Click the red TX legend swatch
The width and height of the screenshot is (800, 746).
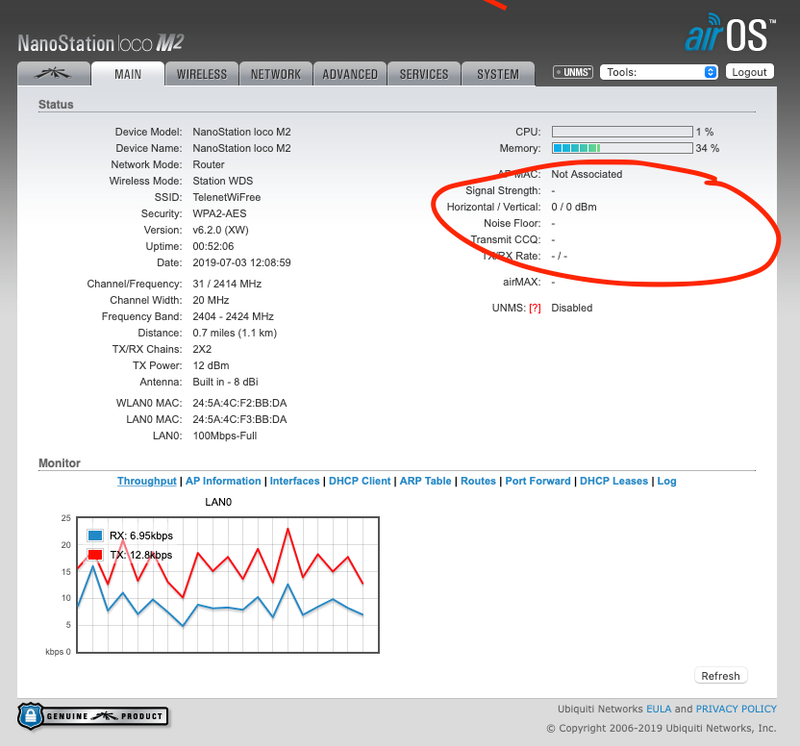pos(95,555)
